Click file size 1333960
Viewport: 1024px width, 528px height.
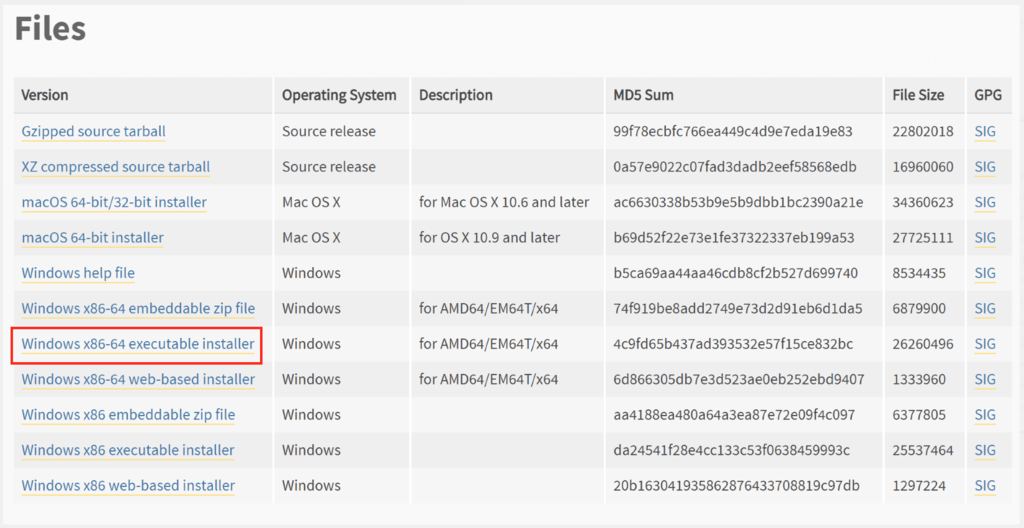click(920, 379)
